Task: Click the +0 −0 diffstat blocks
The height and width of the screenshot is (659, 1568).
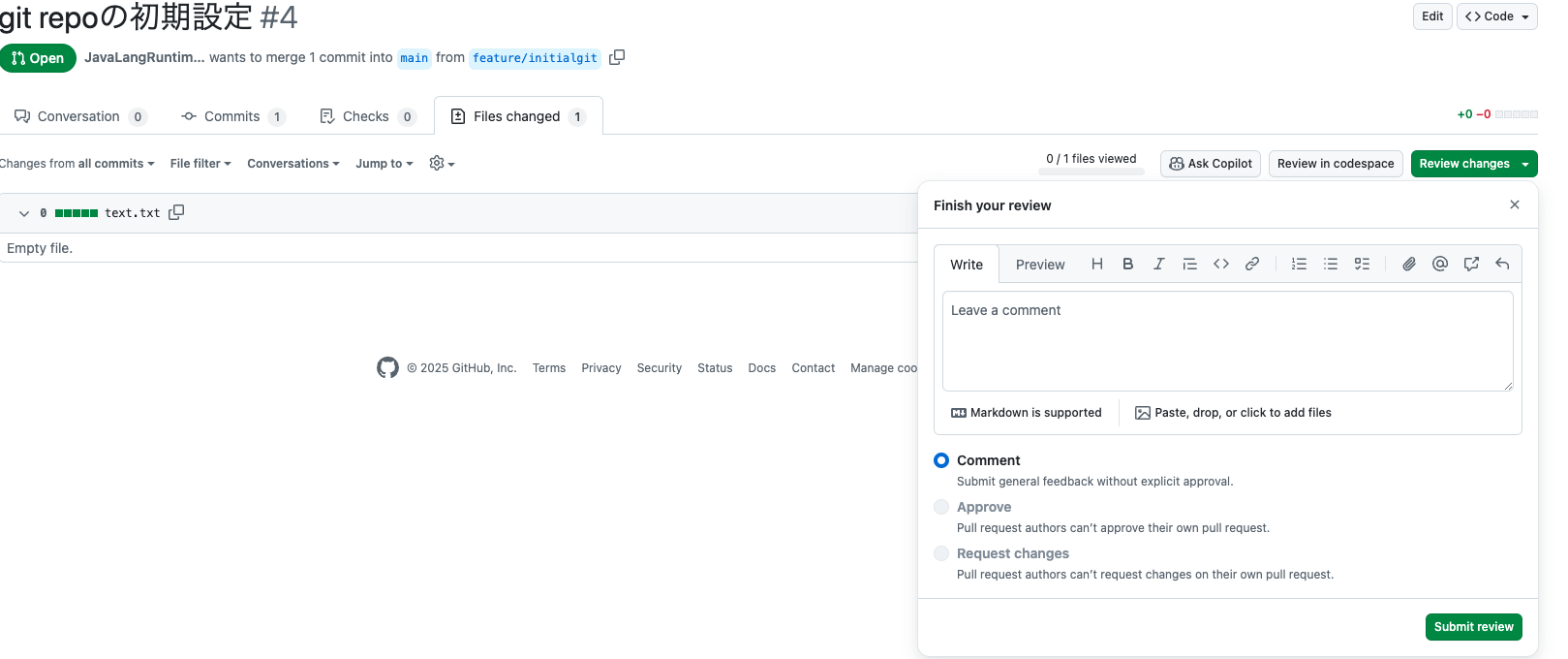Action: point(1497,114)
